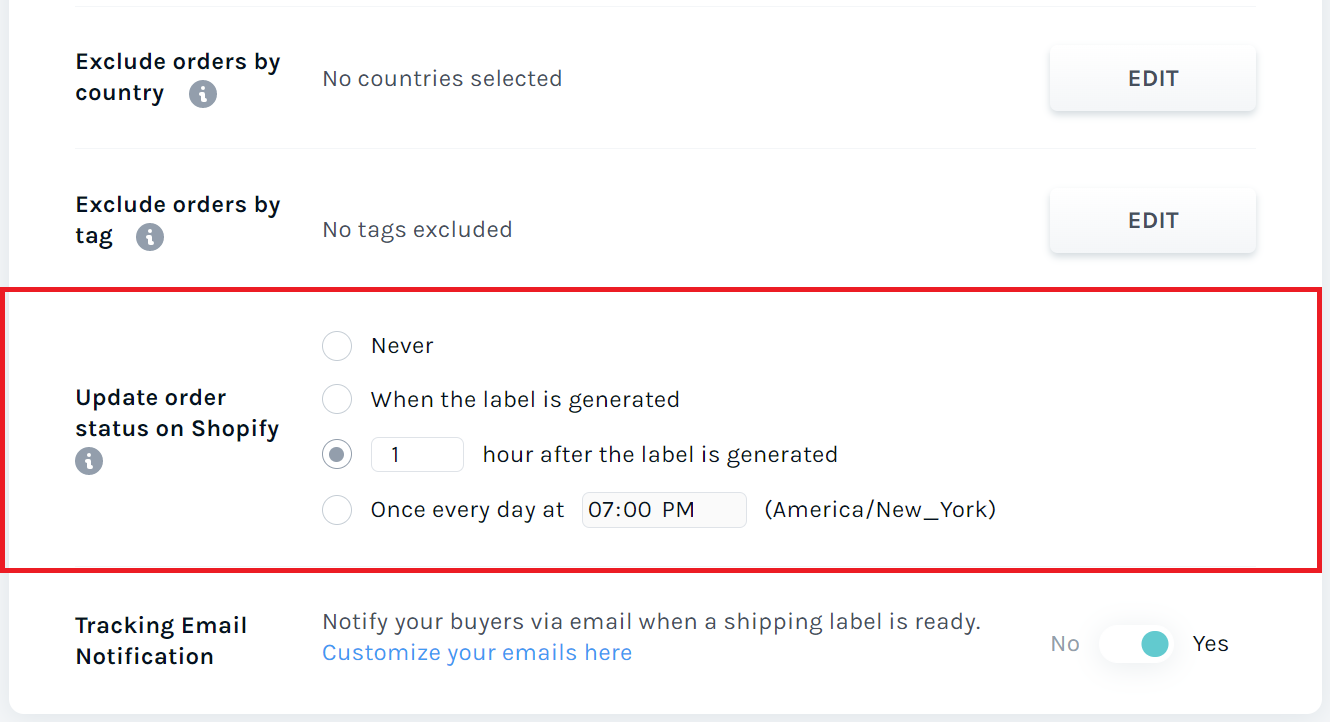Choose the Once every day at radio
Image resolution: width=1330 pixels, height=722 pixels.
(337, 510)
